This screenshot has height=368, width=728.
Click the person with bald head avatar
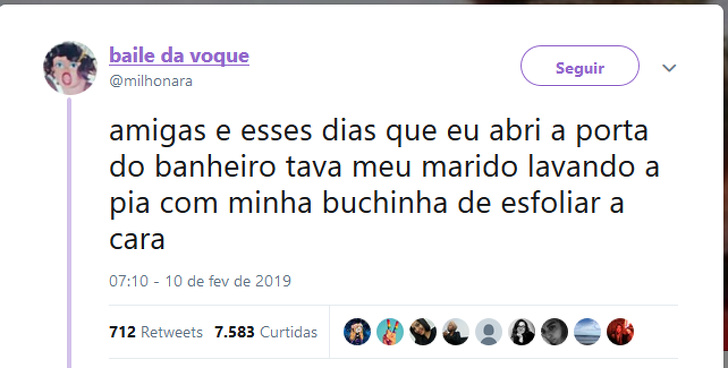(x=456, y=332)
